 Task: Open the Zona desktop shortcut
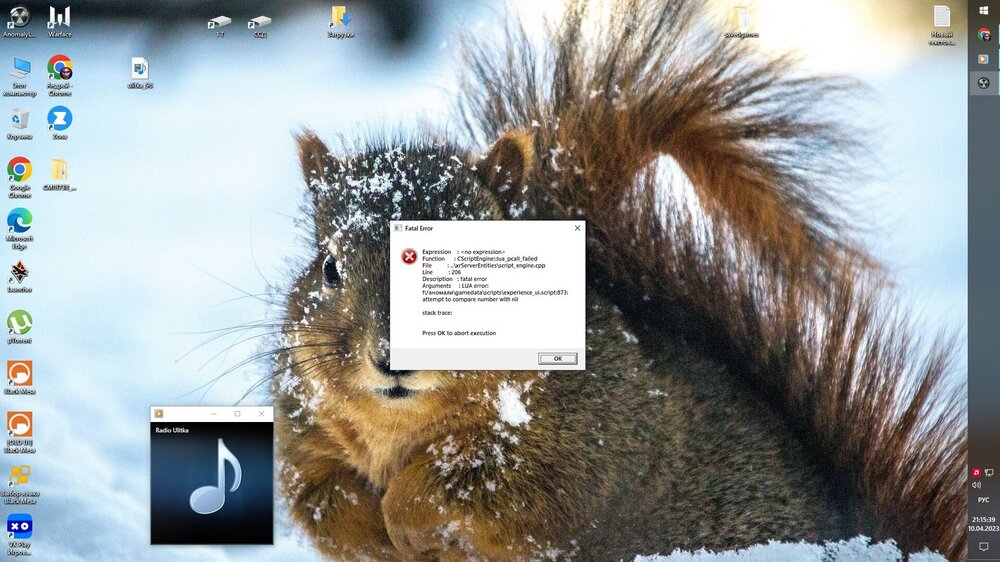[59, 118]
